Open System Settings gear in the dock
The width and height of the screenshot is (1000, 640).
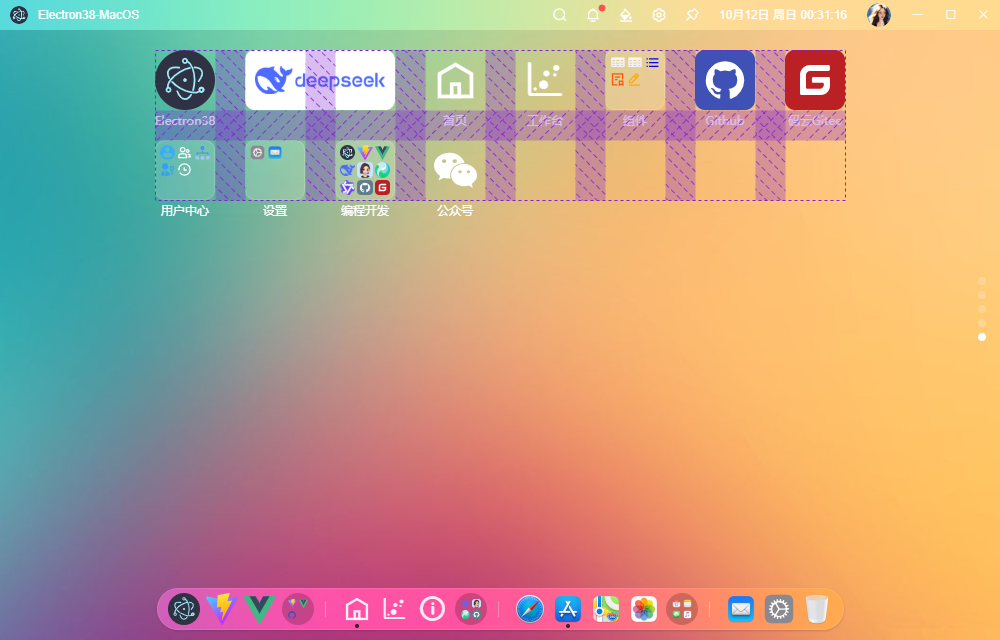[x=779, y=609]
